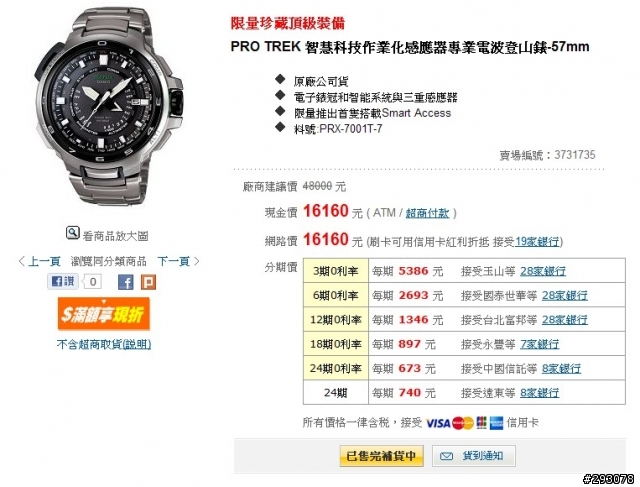Go to previous page with 上一頁
The width and height of the screenshot is (640, 487).
(39, 261)
